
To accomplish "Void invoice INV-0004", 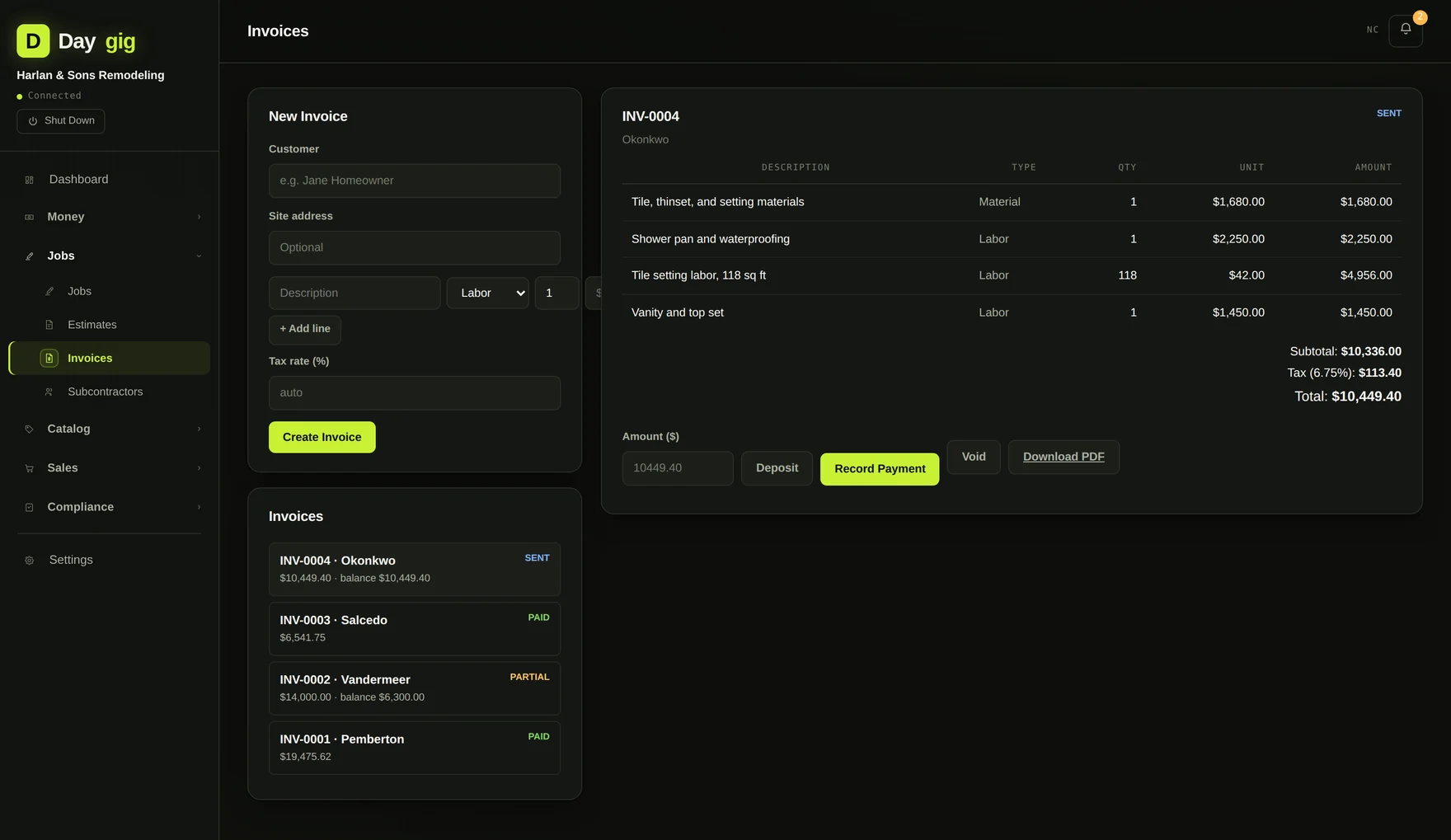I will 974,457.
